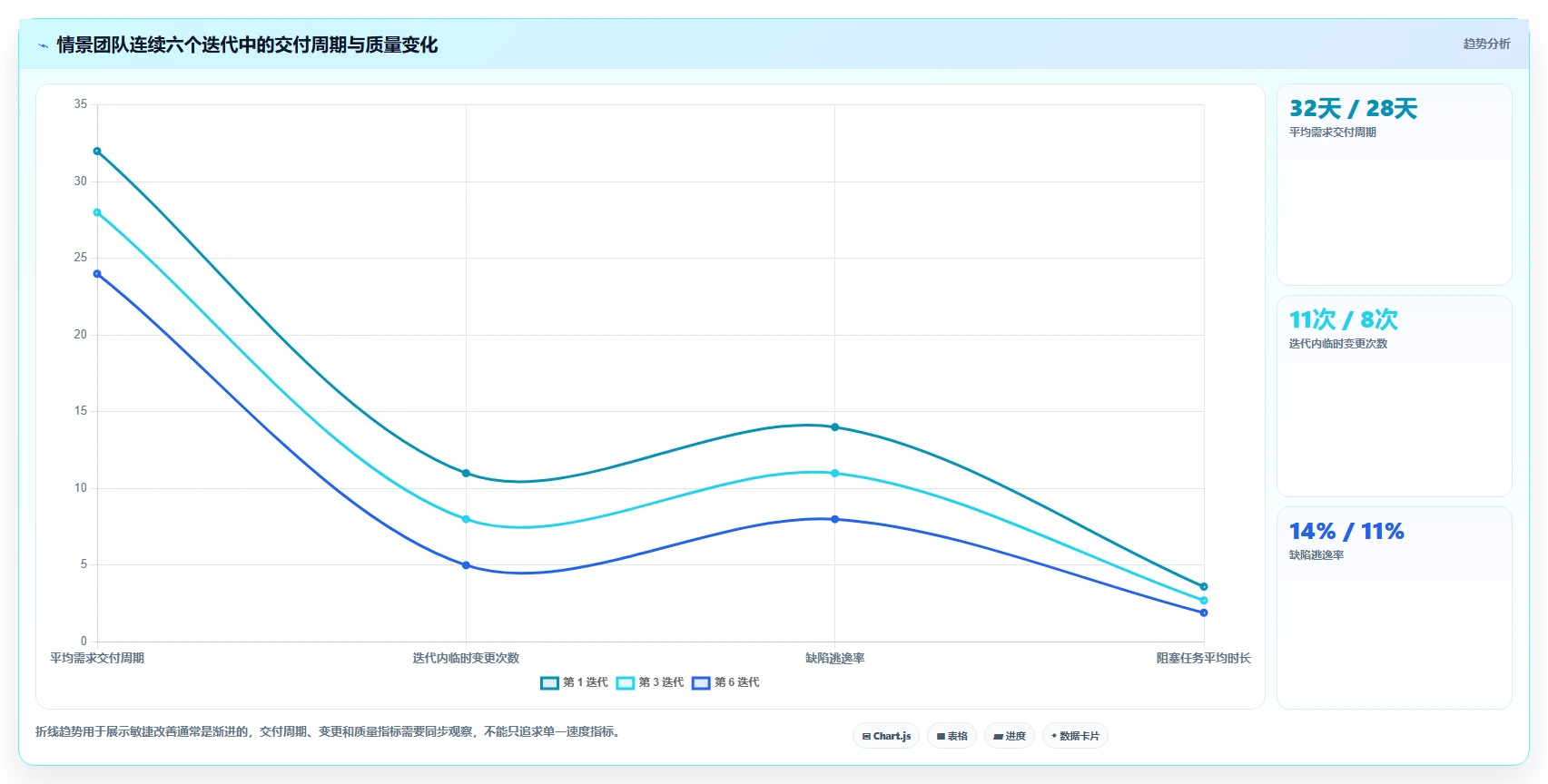Click 第 3 迭代 point on 迭代内临时变更次数

pos(466,519)
